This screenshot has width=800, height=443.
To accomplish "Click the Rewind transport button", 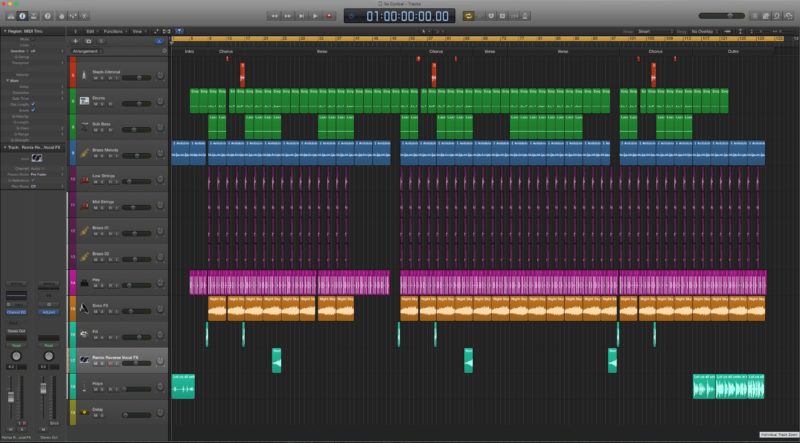I will point(274,16).
